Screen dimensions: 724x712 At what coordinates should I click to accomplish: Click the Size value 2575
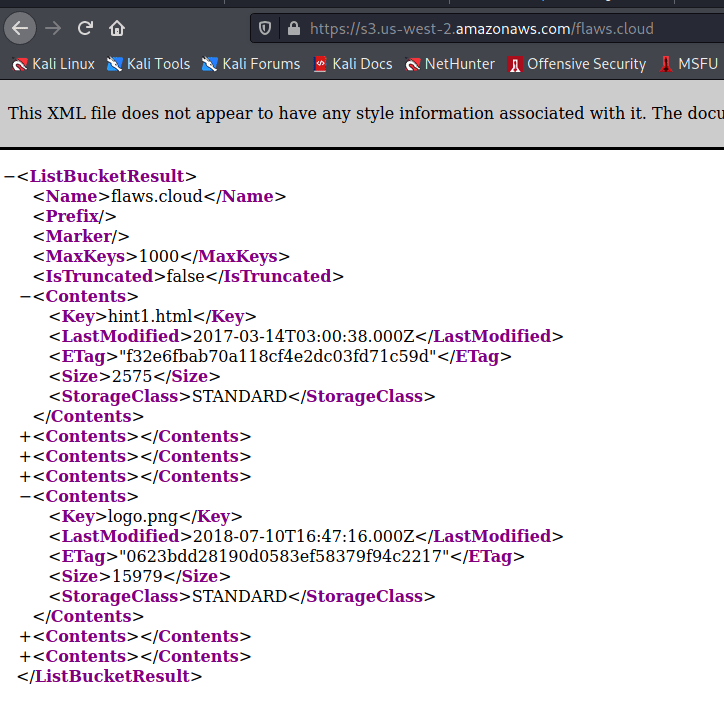(132, 376)
